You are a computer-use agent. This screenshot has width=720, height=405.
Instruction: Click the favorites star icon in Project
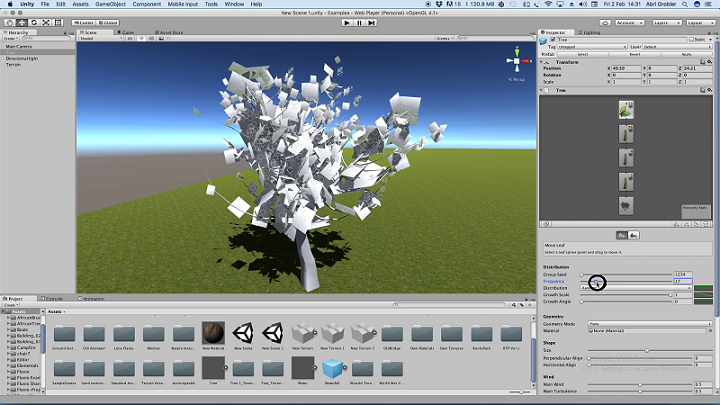point(529,305)
